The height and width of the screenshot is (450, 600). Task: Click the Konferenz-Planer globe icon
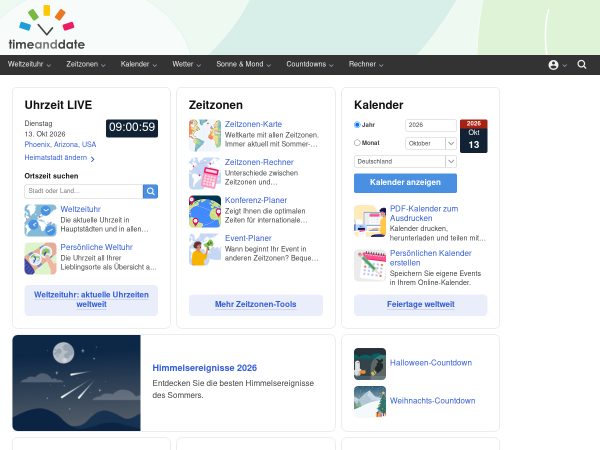(205, 211)
